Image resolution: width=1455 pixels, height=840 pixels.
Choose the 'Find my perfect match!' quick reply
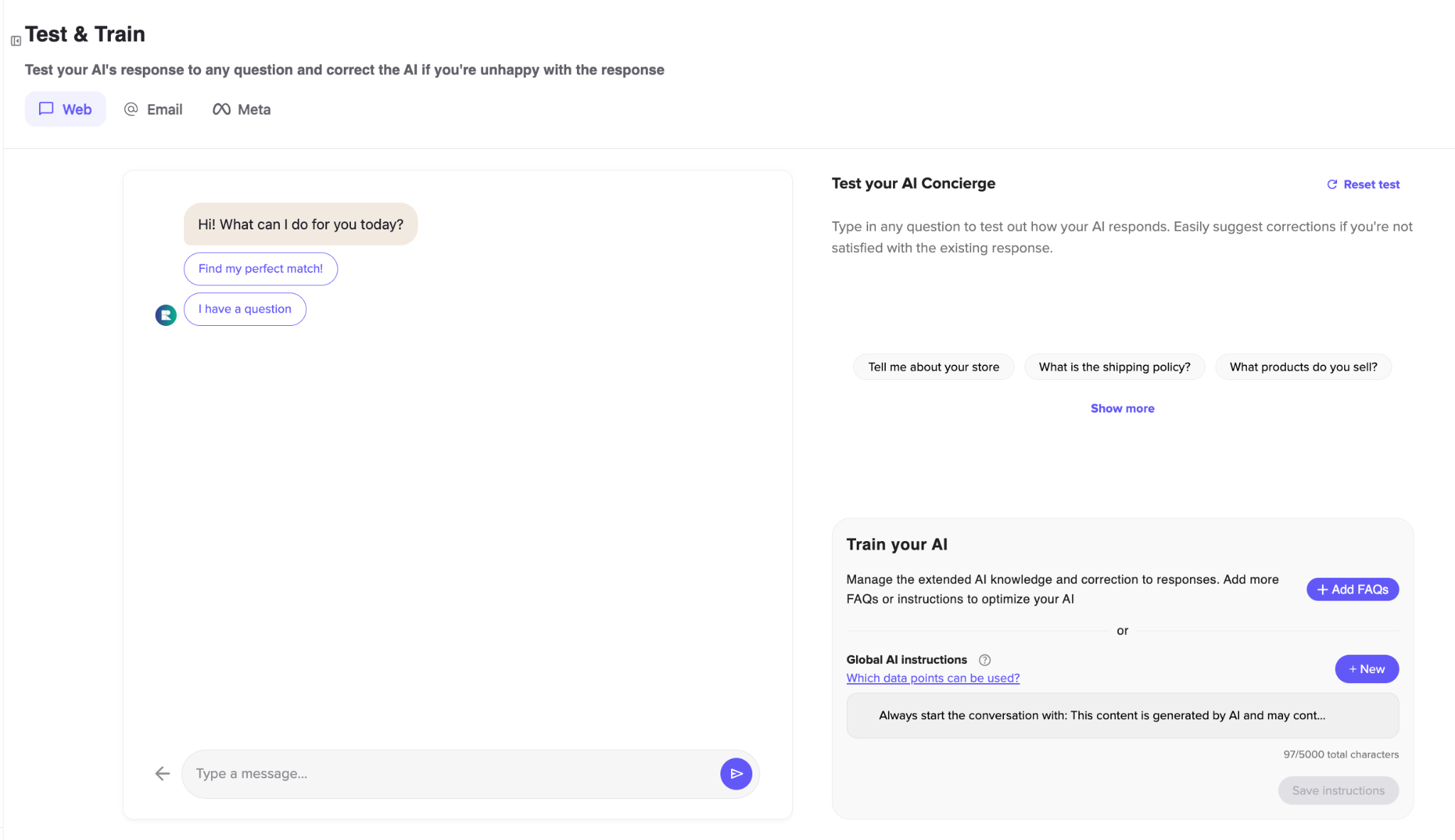pos(261,269)
